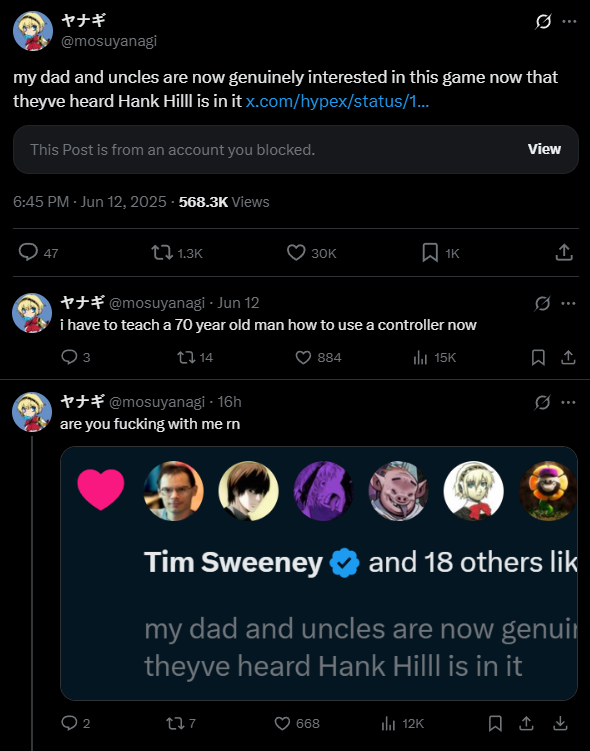The width and height of the screenshot is (590, 751).
Task: Download the image from the 16h post
Action: coord(560,723)
